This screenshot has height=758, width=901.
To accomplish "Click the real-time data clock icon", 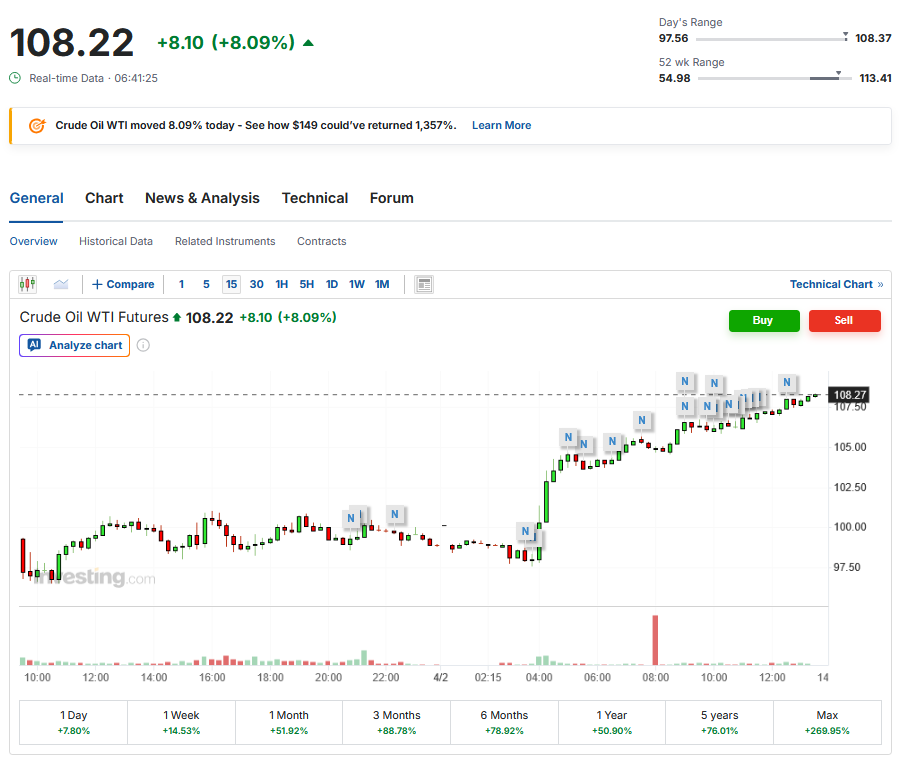I will 16,78.
